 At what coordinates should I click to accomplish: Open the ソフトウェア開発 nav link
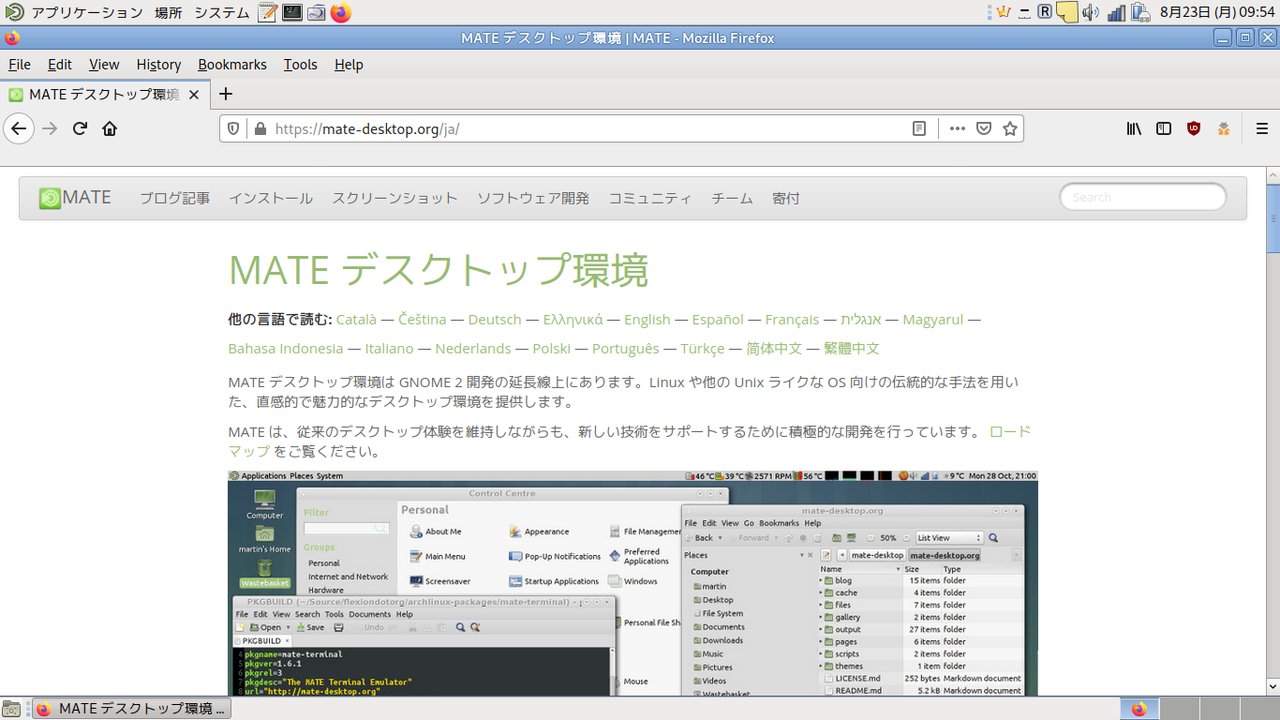coord(533,198)
